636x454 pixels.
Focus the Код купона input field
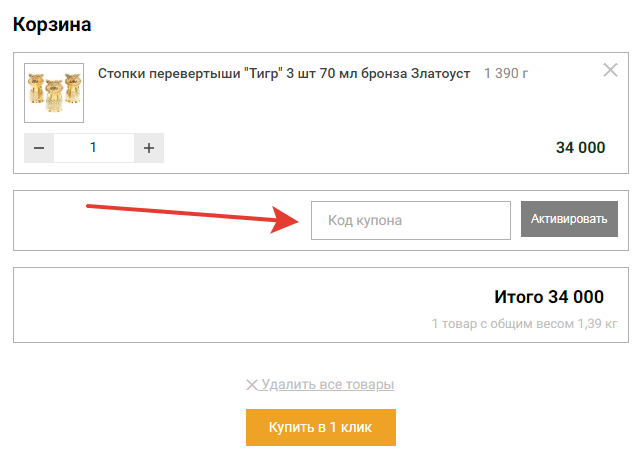410,220
